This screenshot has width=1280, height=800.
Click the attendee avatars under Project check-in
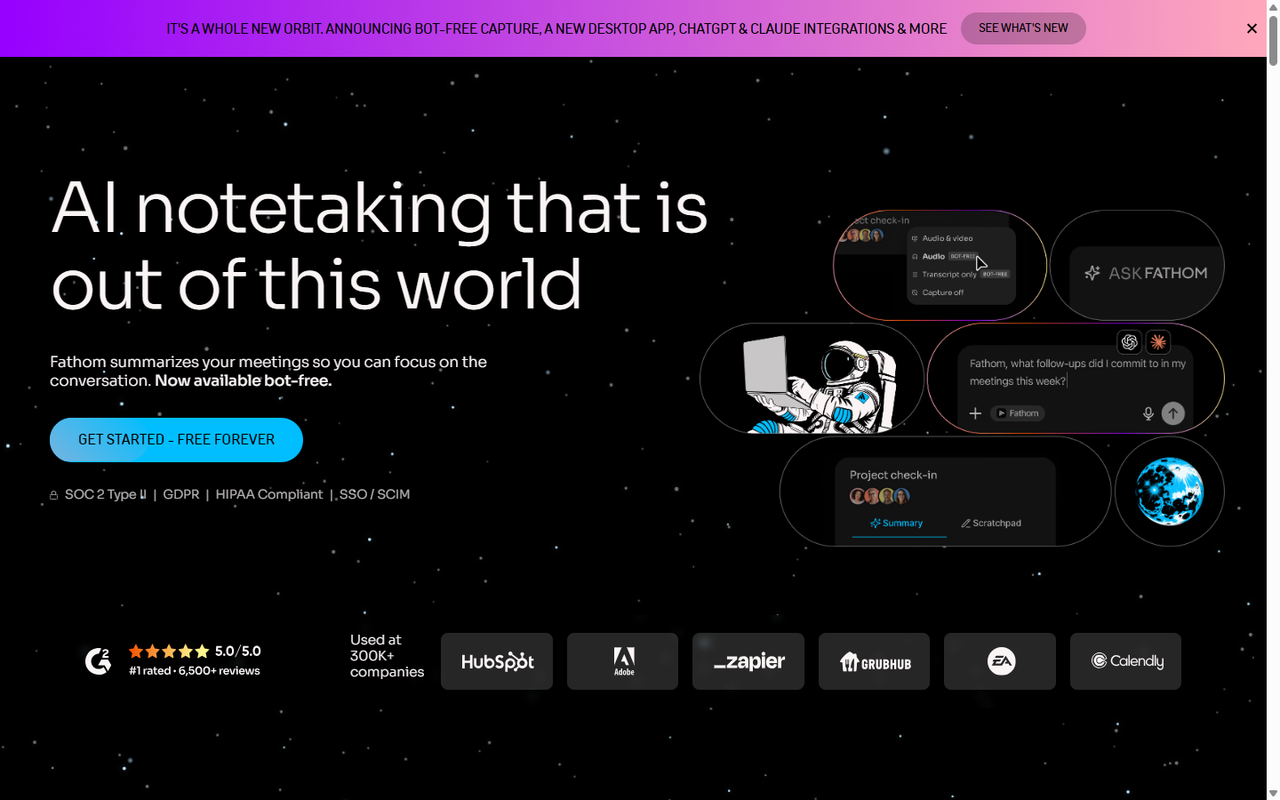tap(880, 496)
